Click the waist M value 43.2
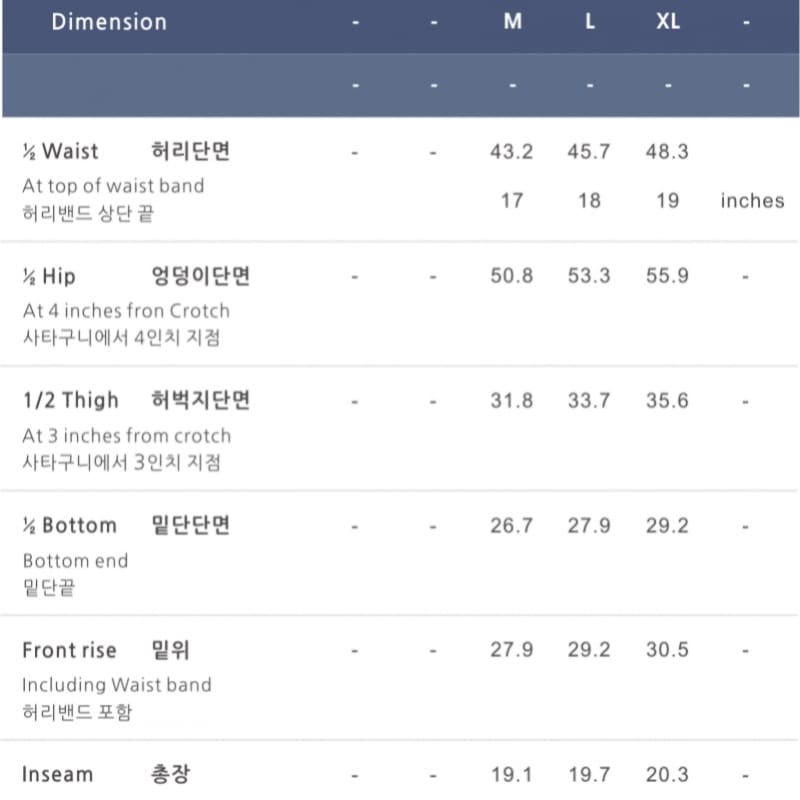This screenshot has width=800, height=800. click(x=511, y=152)
